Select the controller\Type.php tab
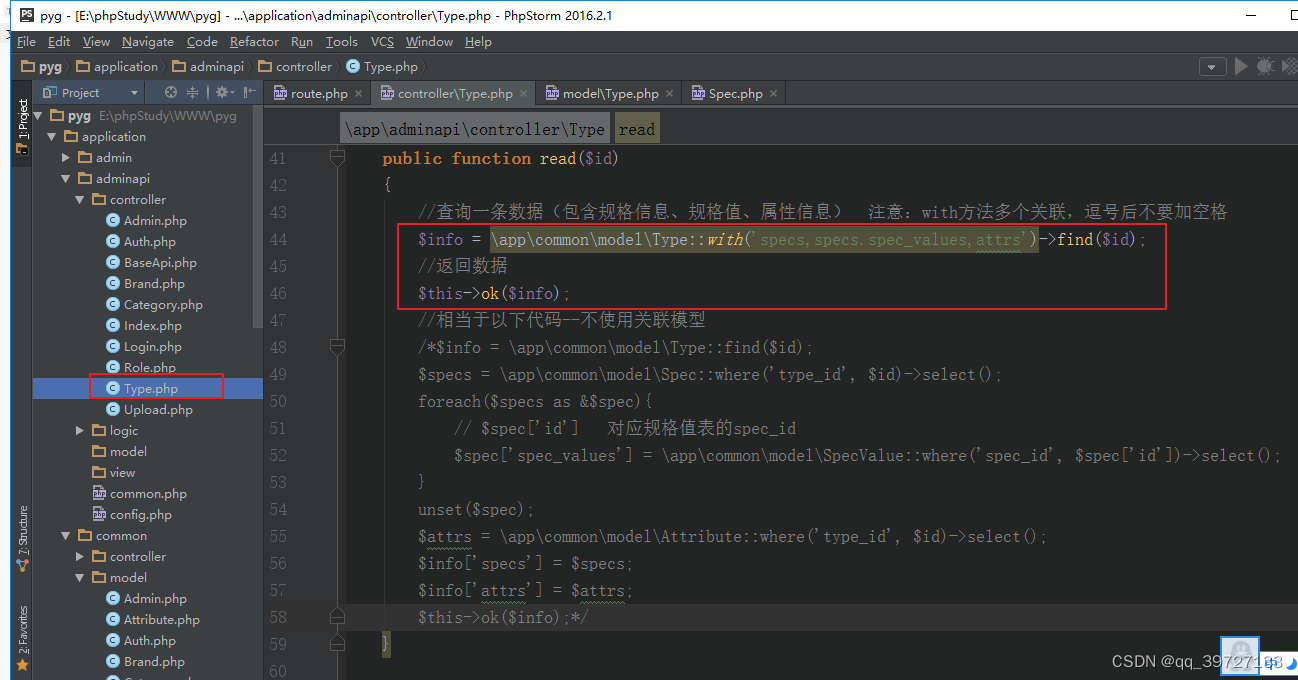This screenshot has width=1298, height=680. [x=454, y=93]
